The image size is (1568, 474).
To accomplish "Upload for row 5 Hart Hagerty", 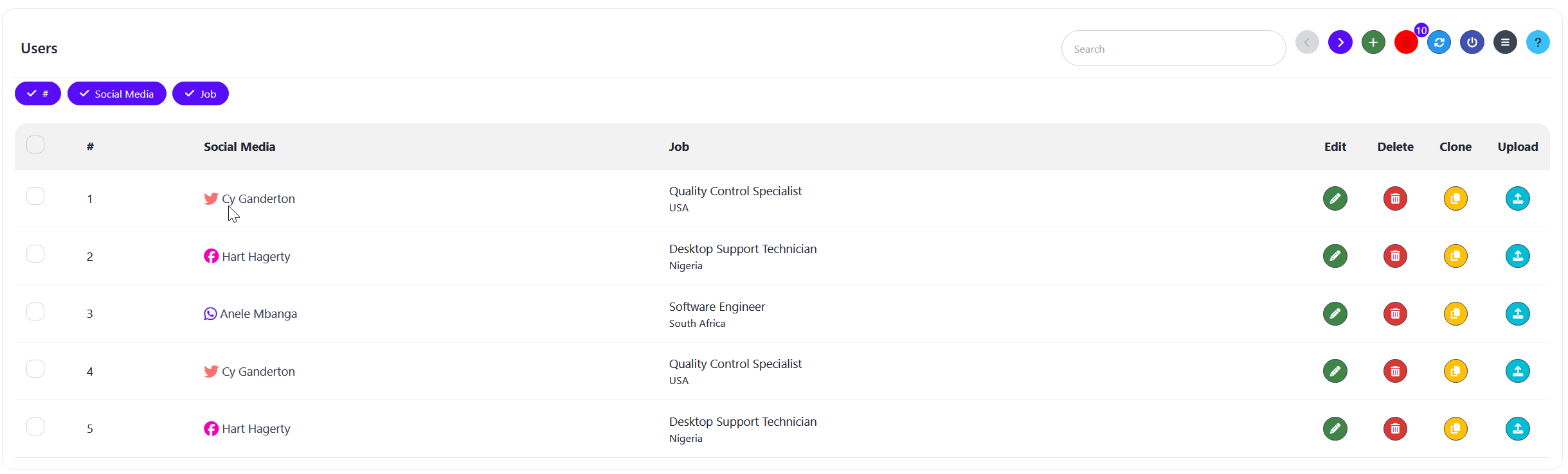I will click(1517, 429).
